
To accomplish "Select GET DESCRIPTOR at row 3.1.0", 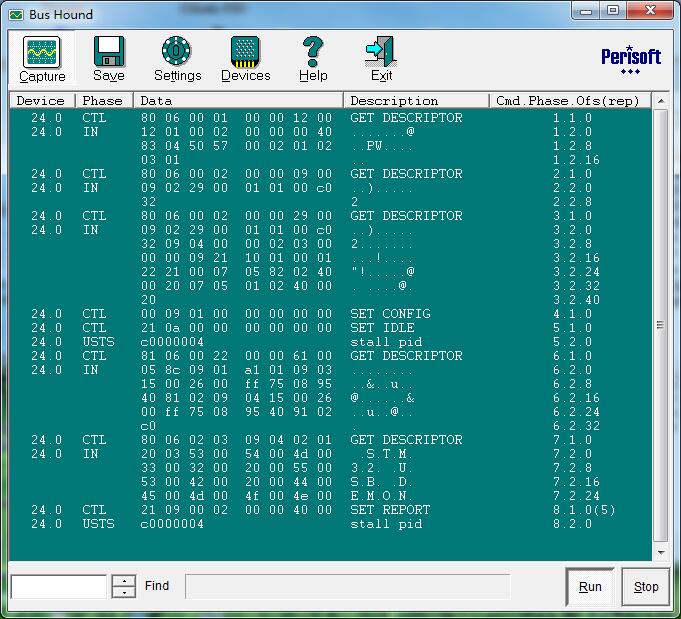I will tap(406, 216).
